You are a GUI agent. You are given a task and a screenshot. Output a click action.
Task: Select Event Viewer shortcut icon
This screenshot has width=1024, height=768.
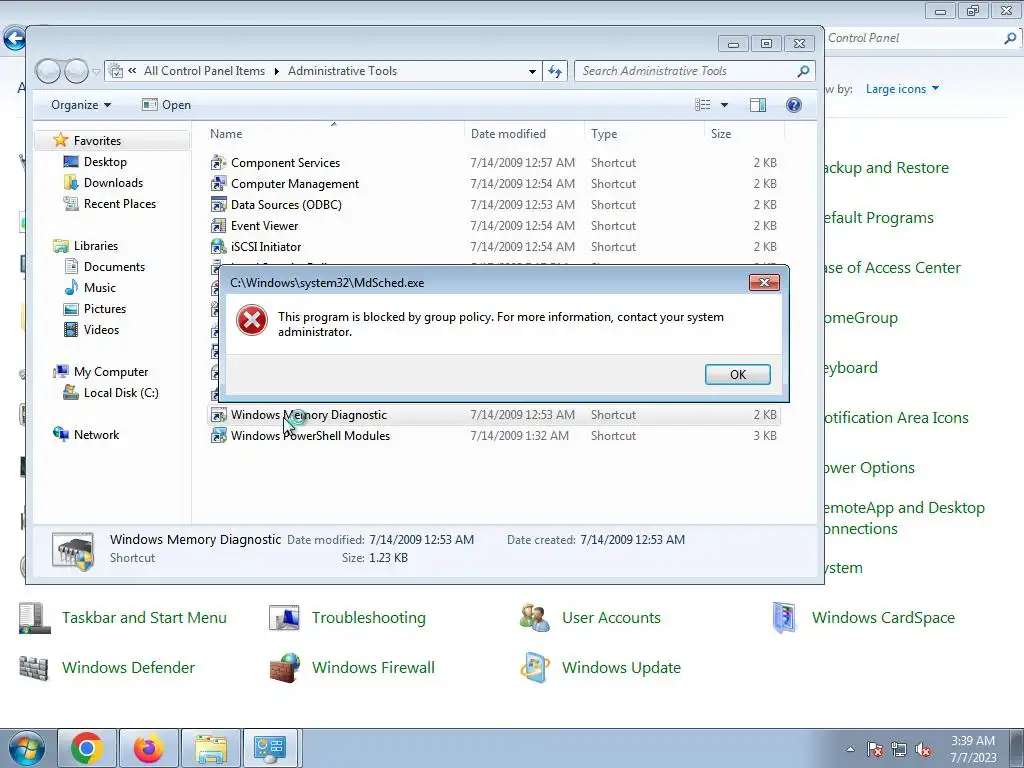click(218, 225)
